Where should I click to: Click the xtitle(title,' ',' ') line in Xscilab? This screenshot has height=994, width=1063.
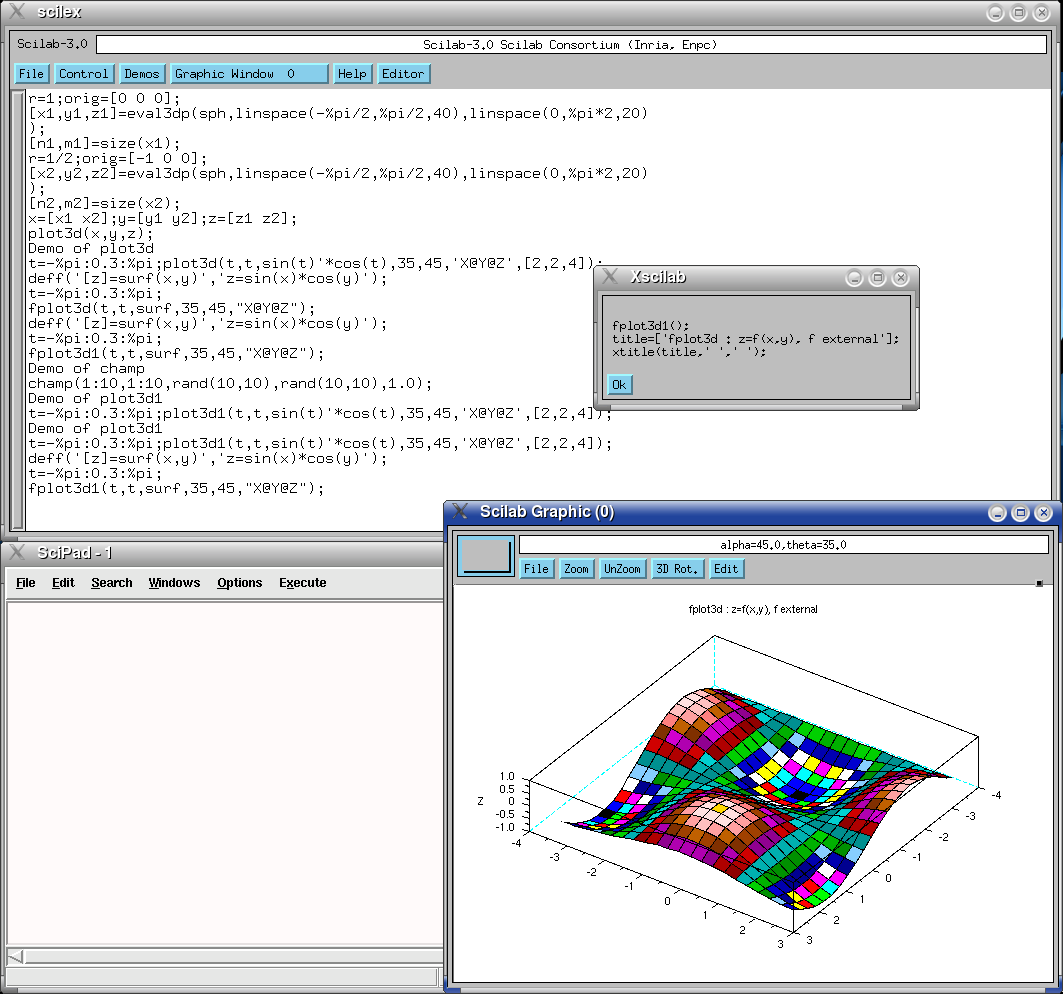click(x=689, y=352)
